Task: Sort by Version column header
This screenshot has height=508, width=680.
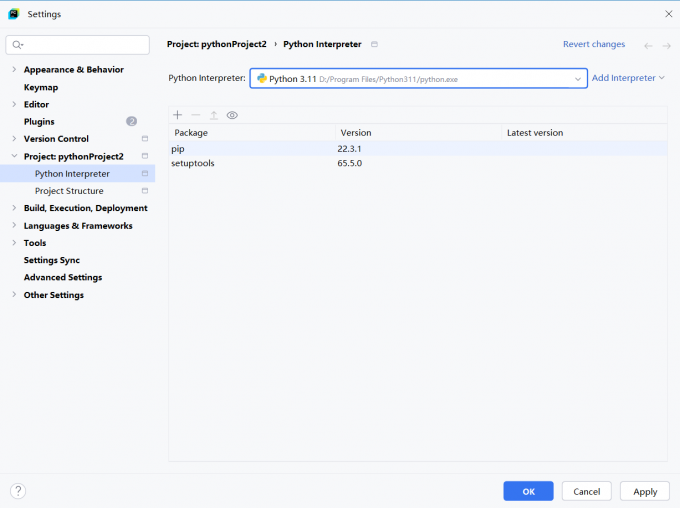Action: [x=418, y=133]
